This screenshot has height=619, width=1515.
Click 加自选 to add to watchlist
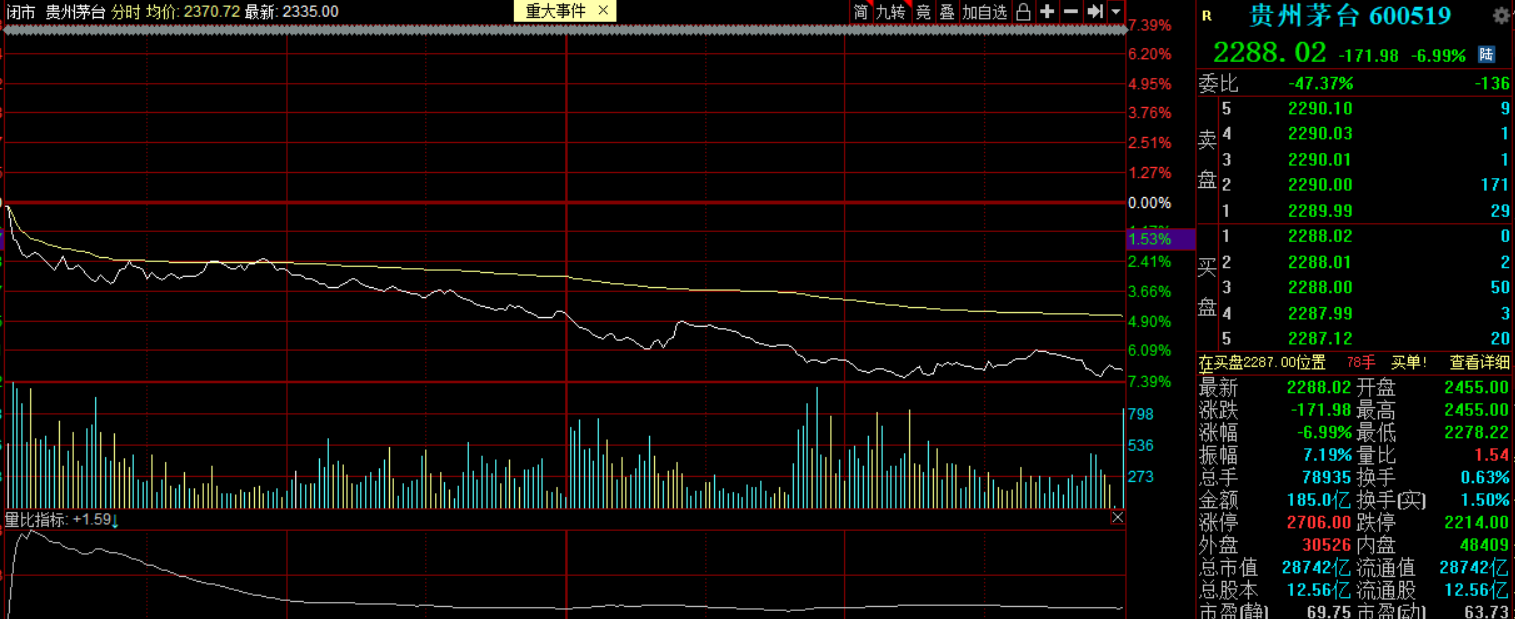point(985,11)
